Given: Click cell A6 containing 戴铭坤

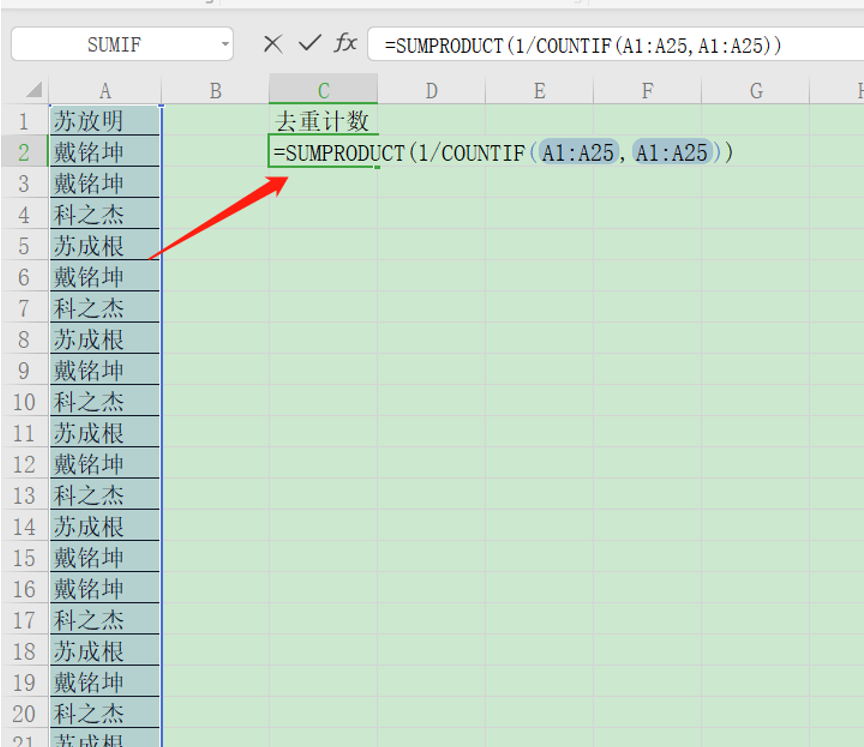Looking at the screenshot, I should pyautogui.click(x=105, y=276).
